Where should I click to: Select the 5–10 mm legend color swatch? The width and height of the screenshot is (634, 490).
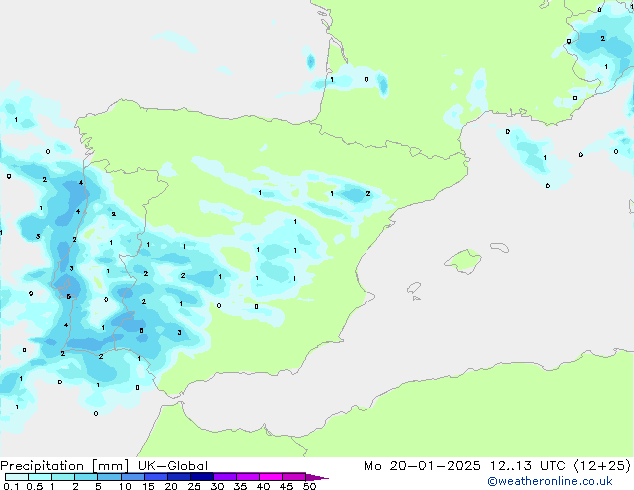(x=109, y=477)
